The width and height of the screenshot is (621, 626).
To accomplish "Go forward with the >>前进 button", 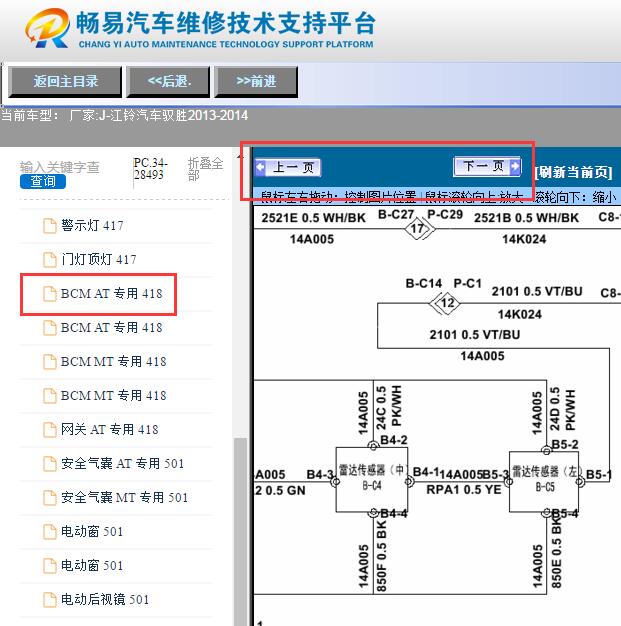I will point(256,82).
